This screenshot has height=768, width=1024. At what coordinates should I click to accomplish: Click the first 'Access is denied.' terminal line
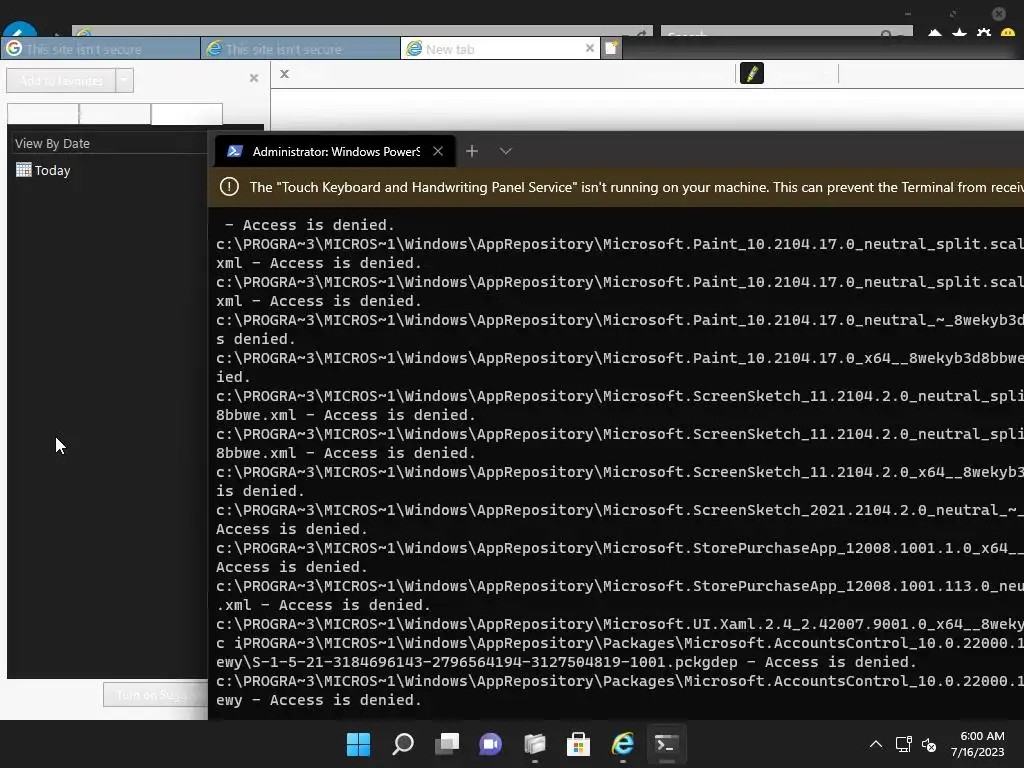pyautogui.click(x=310, y=225)
